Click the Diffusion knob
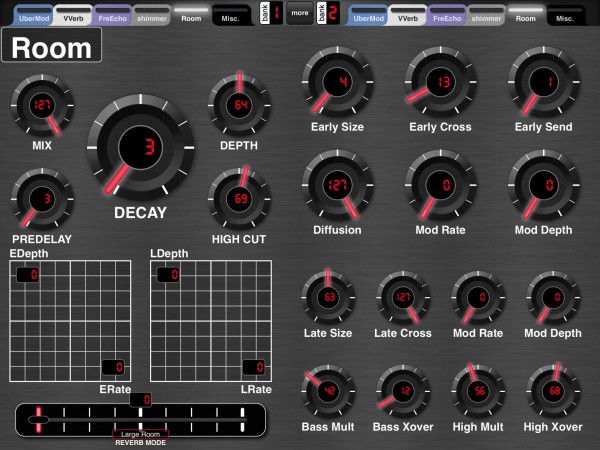The height and width of the screenshot is (450, 600). [338, 185]
